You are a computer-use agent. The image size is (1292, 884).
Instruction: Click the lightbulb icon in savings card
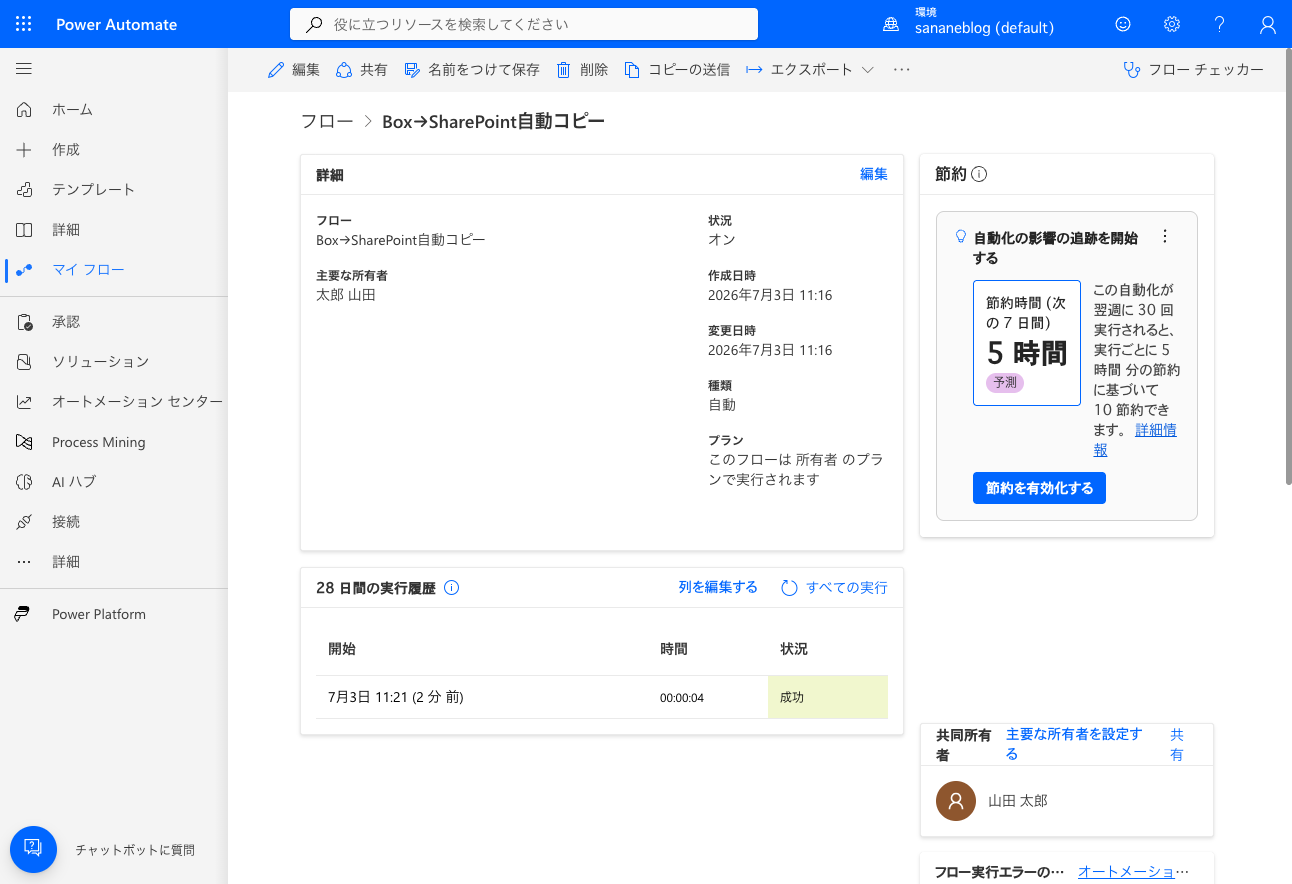[x=961, y=237]
